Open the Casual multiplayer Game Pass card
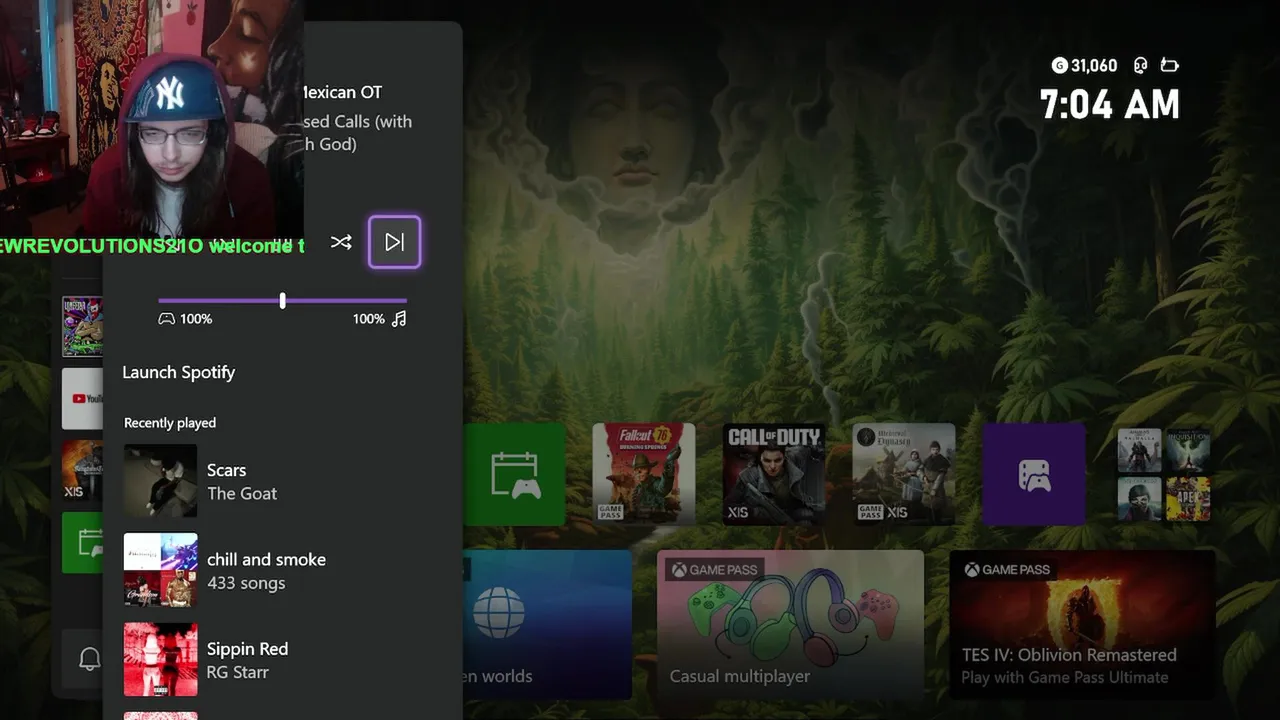Viewport: 1280px width, 720px height. pyautogui.click(x=790, y=625)
